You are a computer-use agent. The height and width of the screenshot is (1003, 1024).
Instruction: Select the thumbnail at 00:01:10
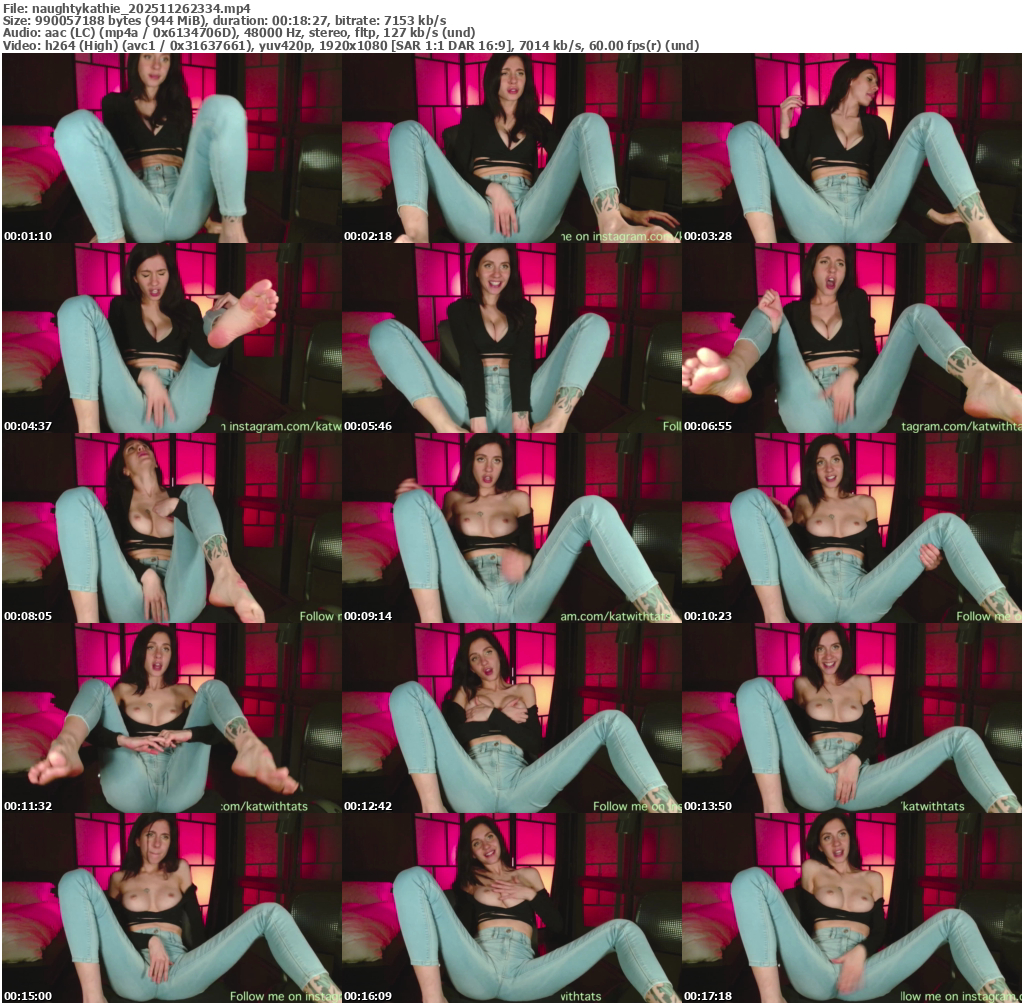click(172, 148)
